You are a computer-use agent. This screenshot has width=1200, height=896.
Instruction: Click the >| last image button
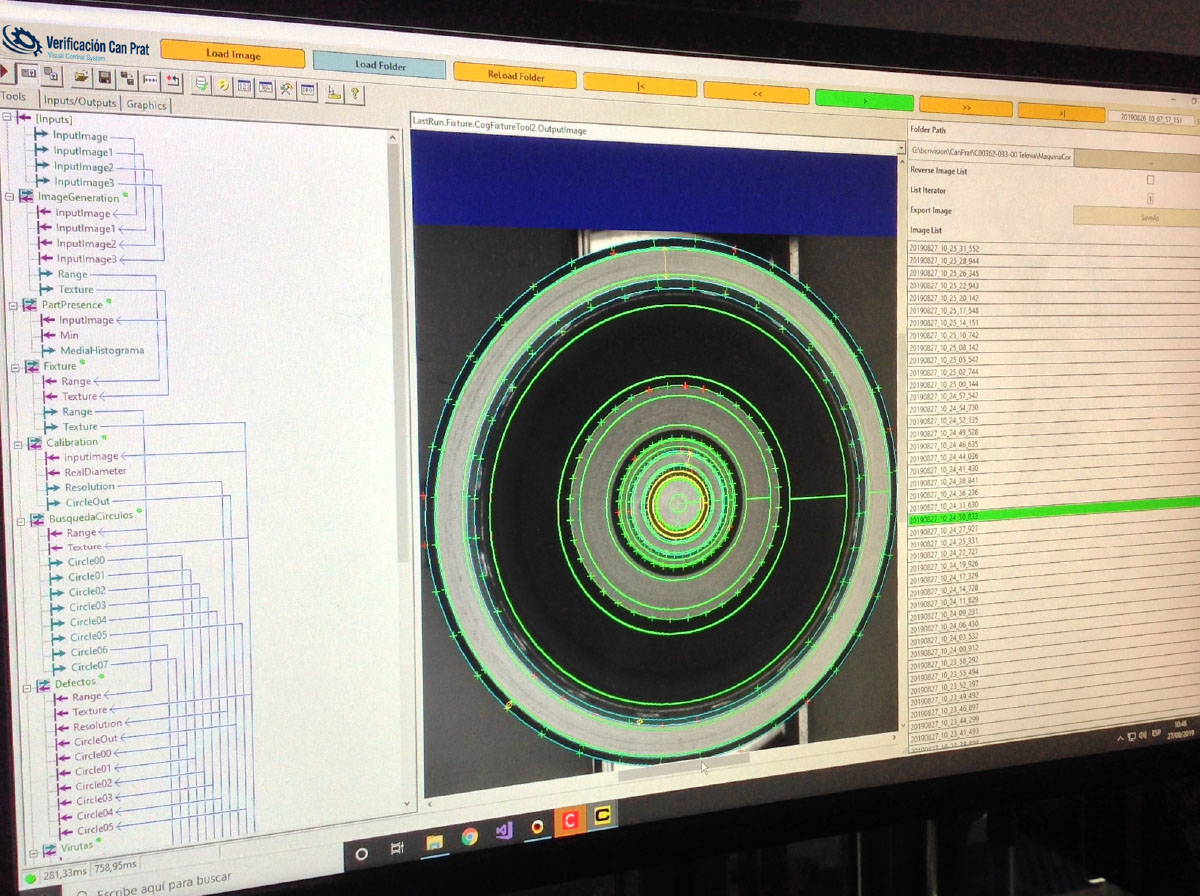pos(1060,112)
